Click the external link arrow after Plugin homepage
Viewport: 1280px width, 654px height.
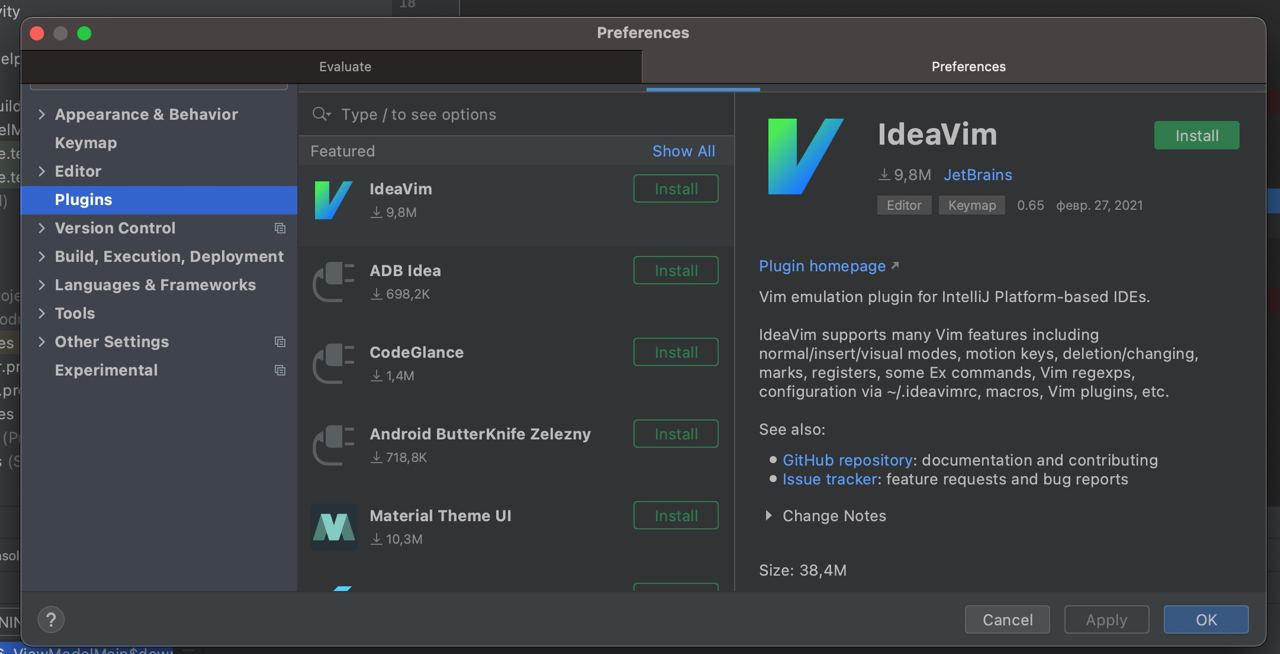(895, 266)
